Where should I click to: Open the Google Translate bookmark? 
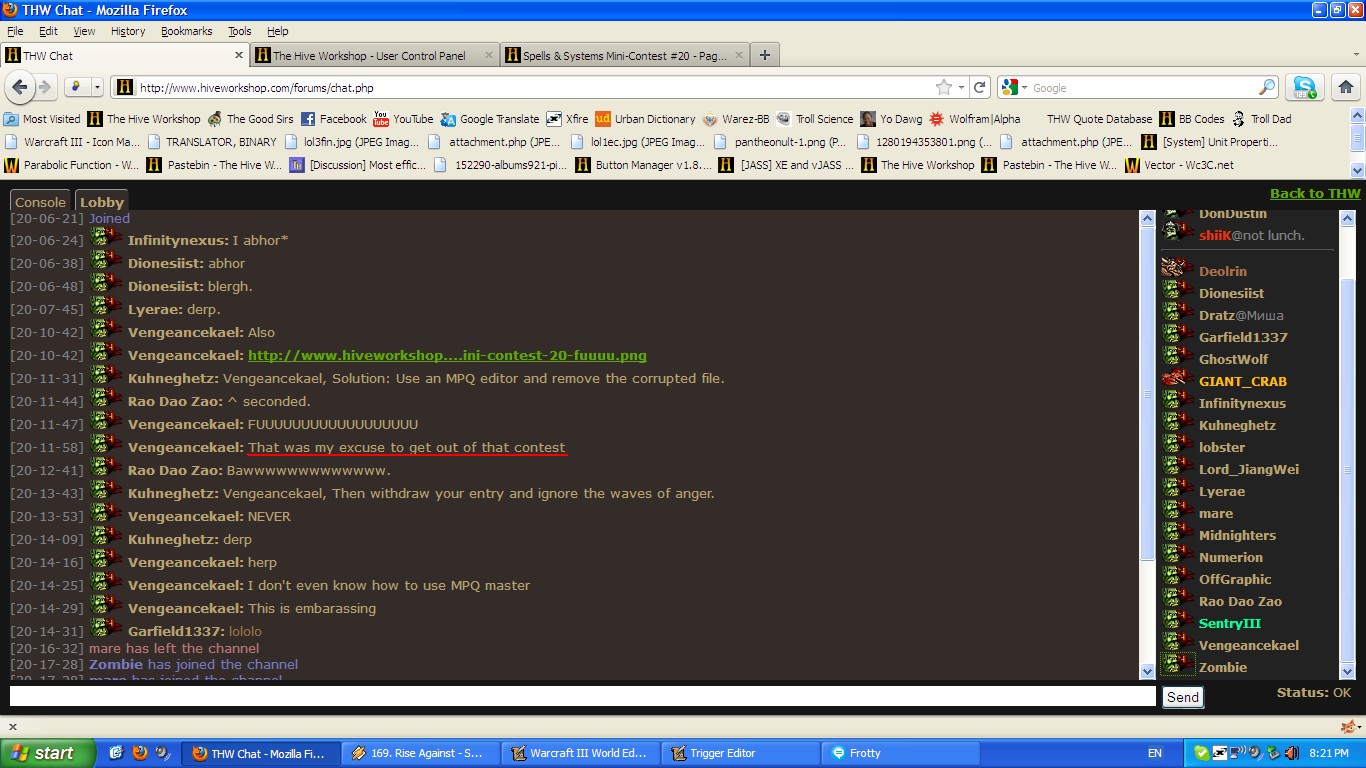click(490, 119)
